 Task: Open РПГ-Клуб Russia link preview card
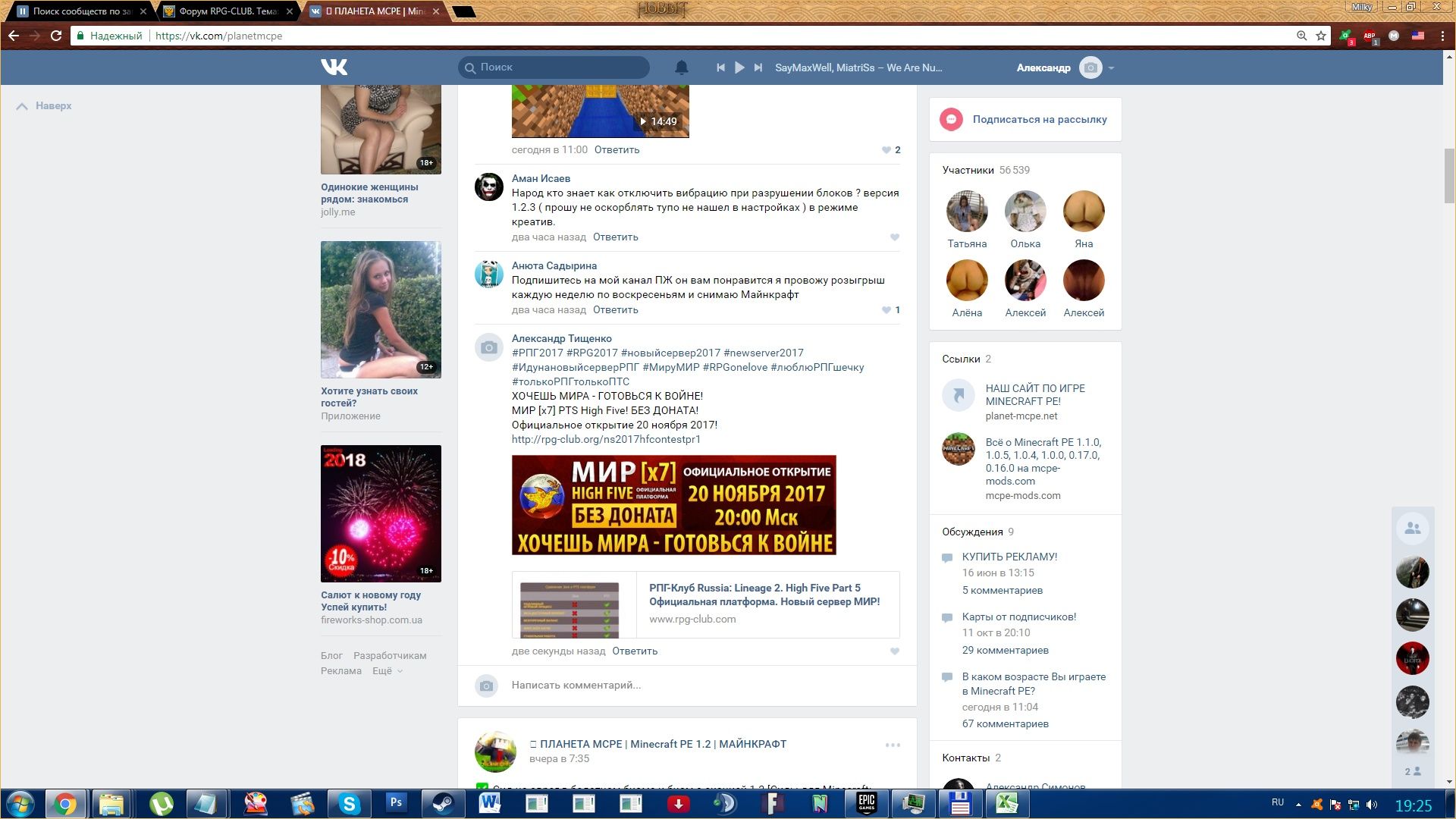pos(706,604)
